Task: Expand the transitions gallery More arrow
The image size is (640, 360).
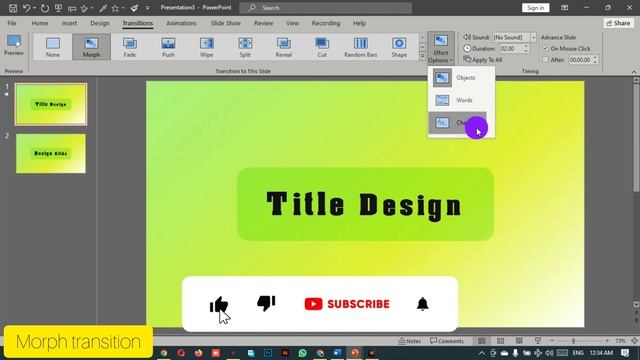Action: click(422, 56)
